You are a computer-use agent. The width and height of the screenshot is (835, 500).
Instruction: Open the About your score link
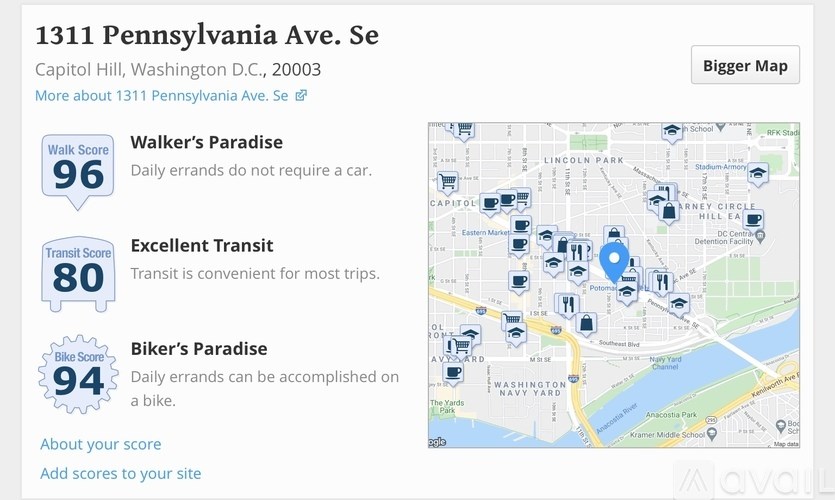coord(100,444)
